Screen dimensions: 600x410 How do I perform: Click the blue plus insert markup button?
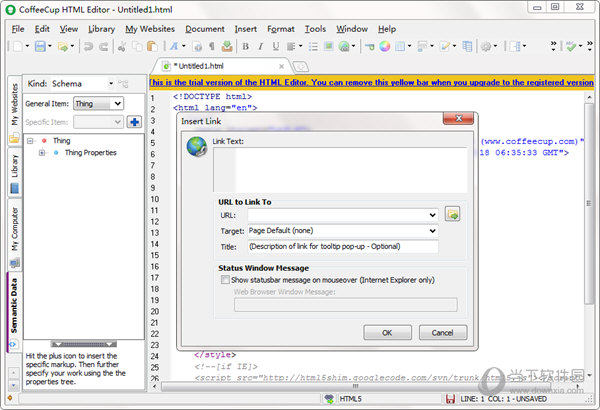(x=134, y=122)
